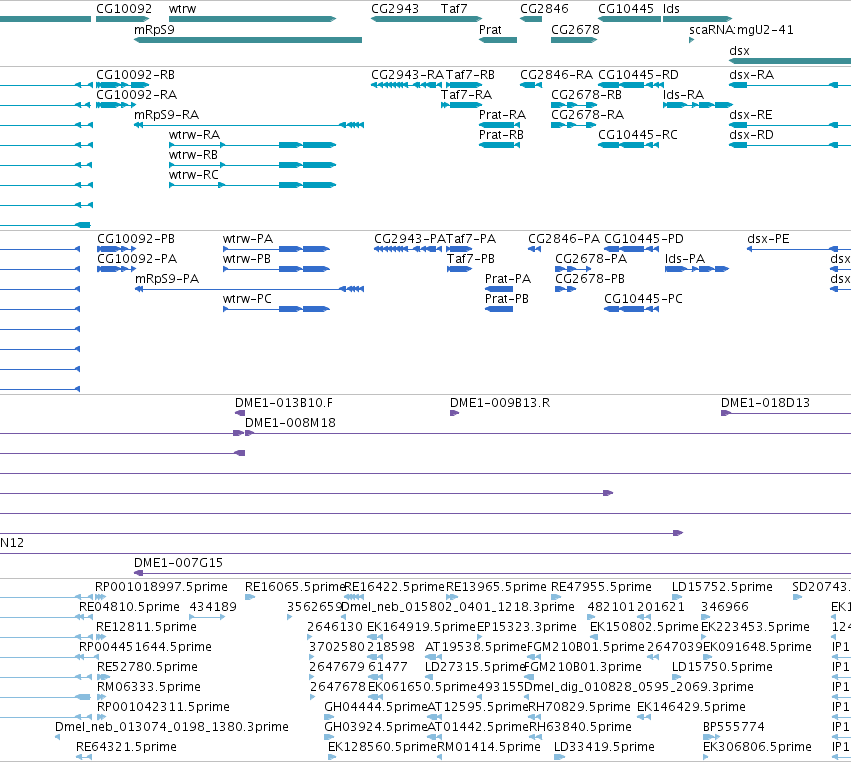Click the lds gene label
Image resolution: width=851 pixels, height=762 pixels.
pyautogui.click(x=671, y=9)
